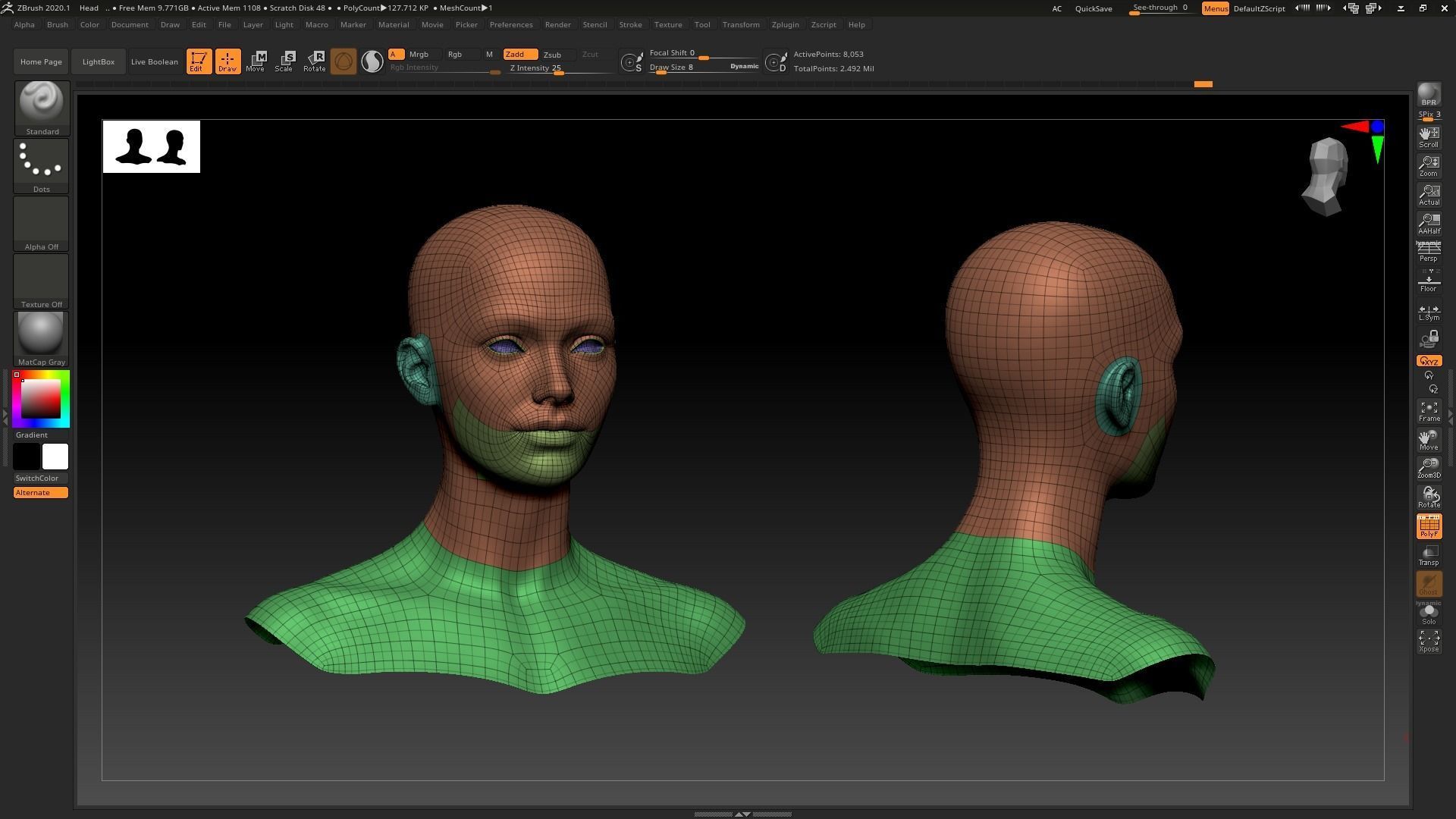Toggle Persp perspective mode

(1429, 252)
